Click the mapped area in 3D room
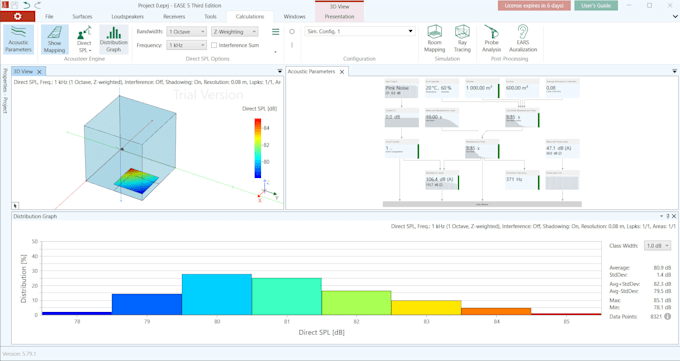680x361 pixels. (136, 181)
